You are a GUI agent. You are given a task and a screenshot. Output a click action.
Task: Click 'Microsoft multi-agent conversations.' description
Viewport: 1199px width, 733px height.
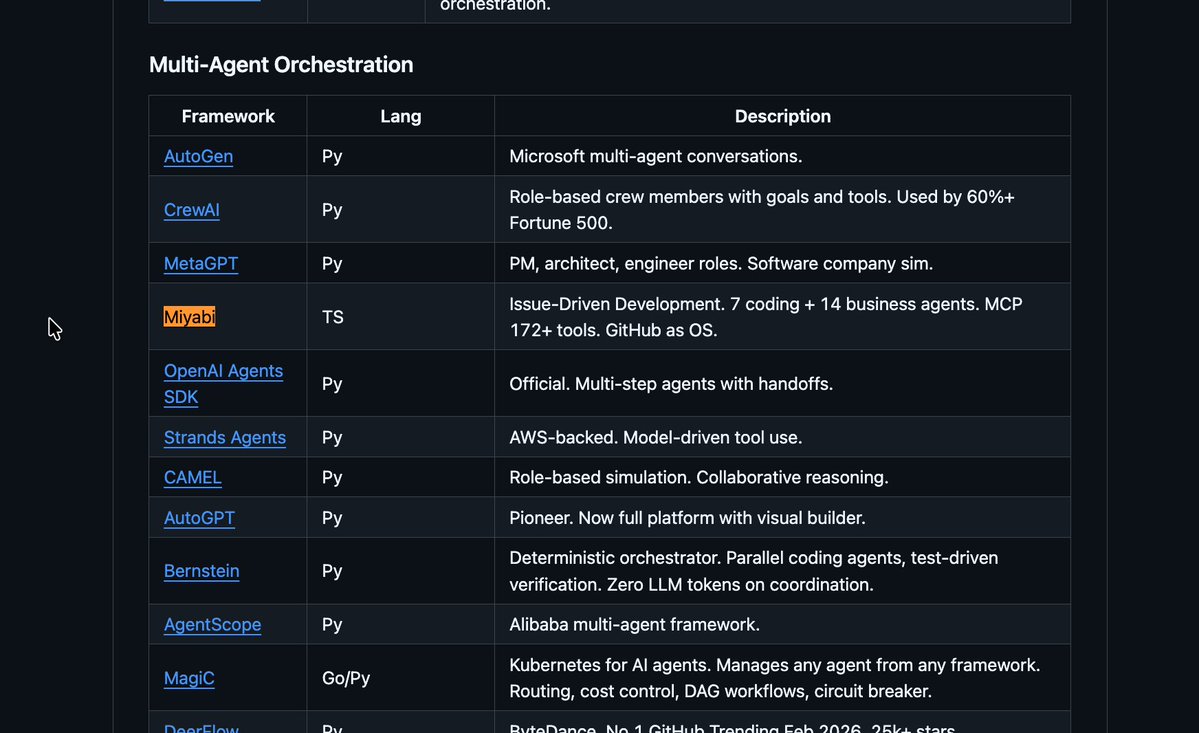point(655,156)
